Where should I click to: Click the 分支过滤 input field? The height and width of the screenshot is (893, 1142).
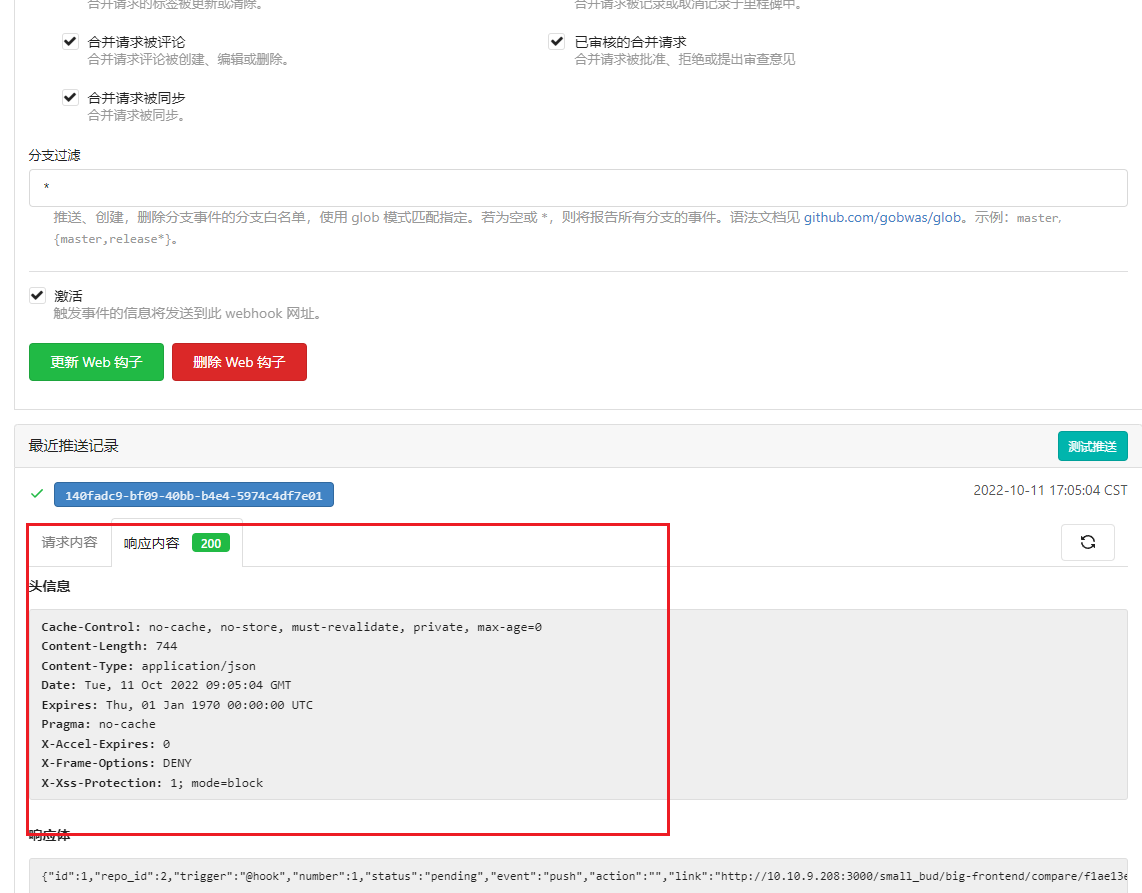tap(578, 188)
